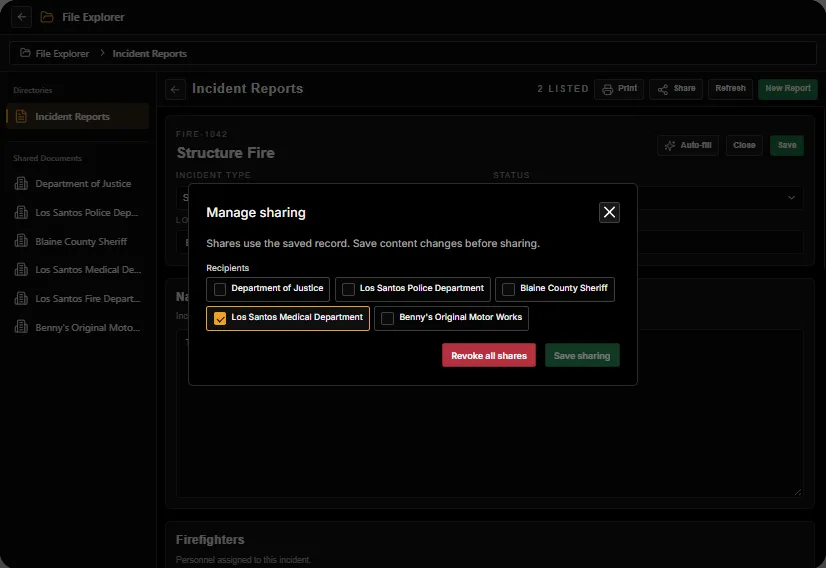Click the share network icon

(x=663, y=90)
